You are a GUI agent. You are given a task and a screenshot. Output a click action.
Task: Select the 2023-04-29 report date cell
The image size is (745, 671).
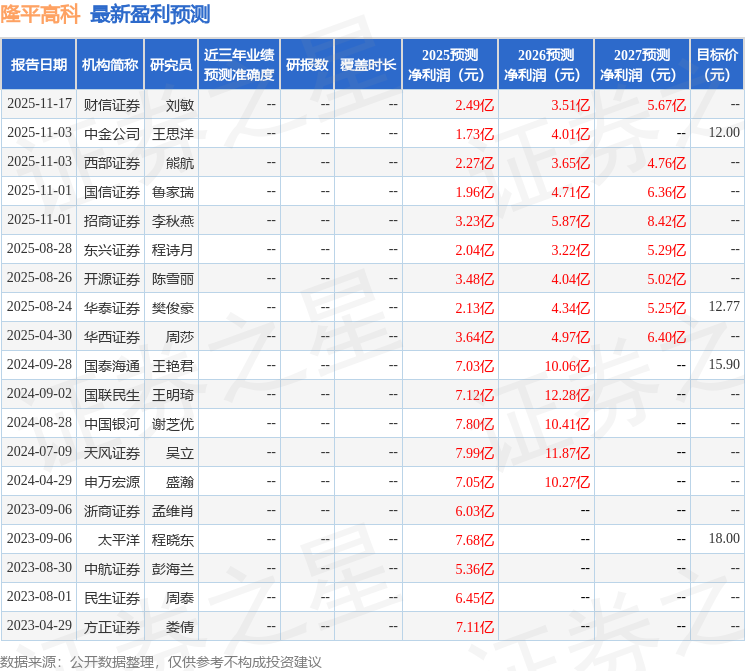pos(39,626)
